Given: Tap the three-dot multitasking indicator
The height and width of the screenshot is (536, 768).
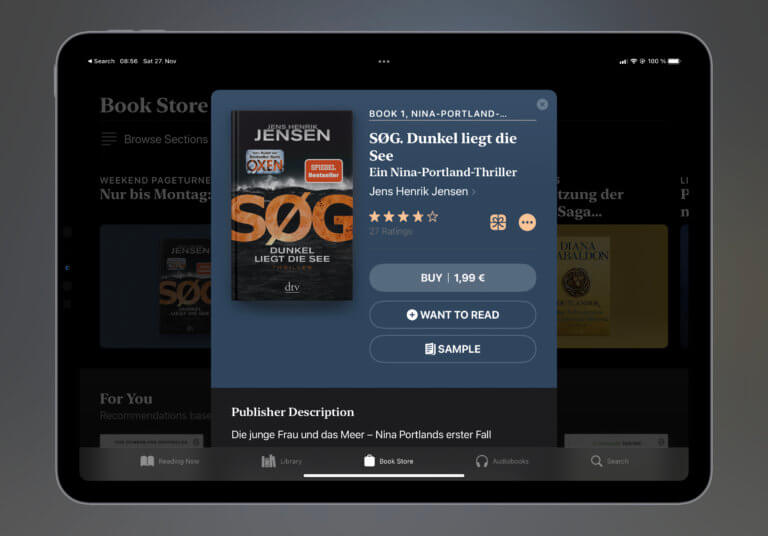Looking at the screenshot, I should (384, 62).
